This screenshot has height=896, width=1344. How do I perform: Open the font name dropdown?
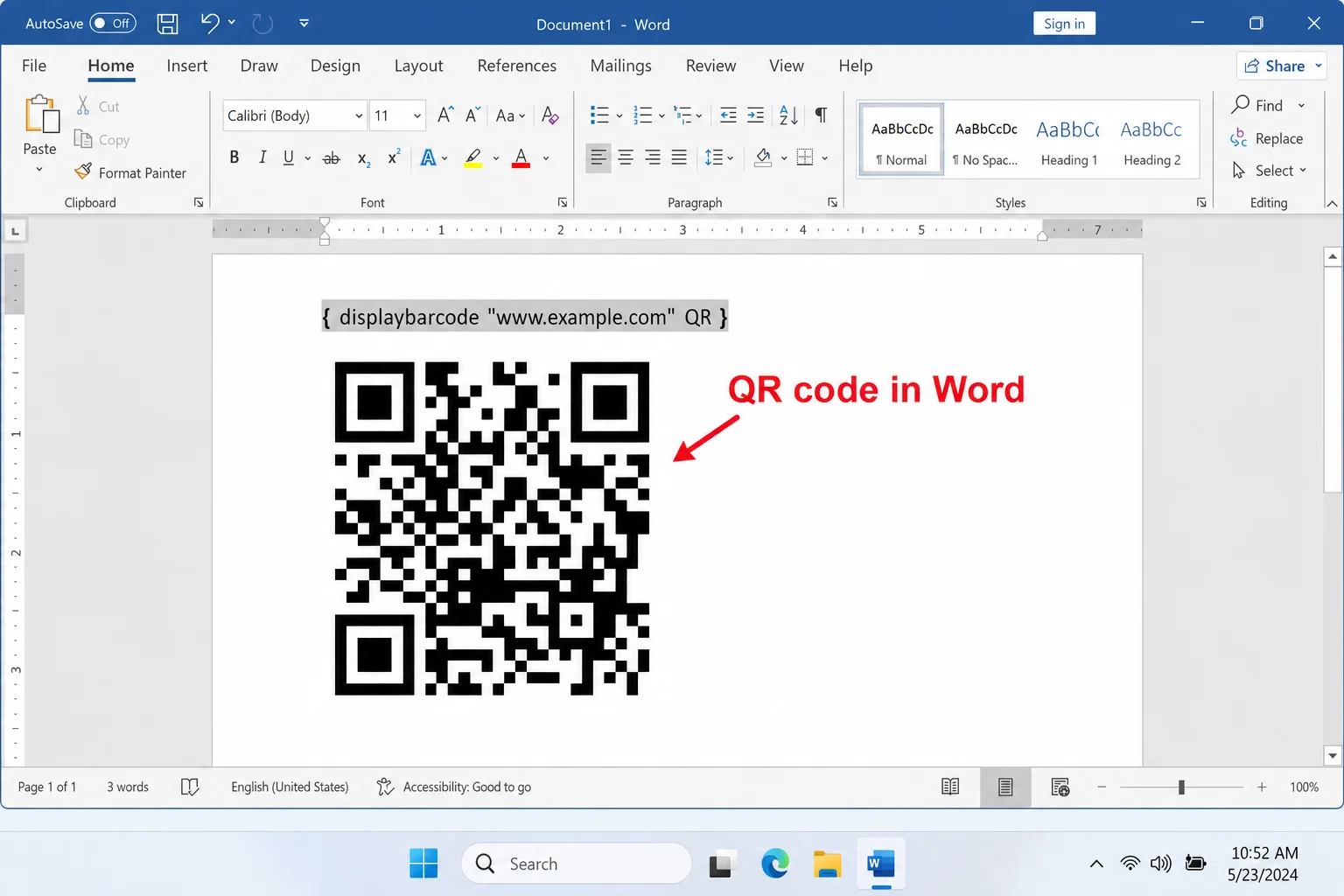click(x=359, y=115)
